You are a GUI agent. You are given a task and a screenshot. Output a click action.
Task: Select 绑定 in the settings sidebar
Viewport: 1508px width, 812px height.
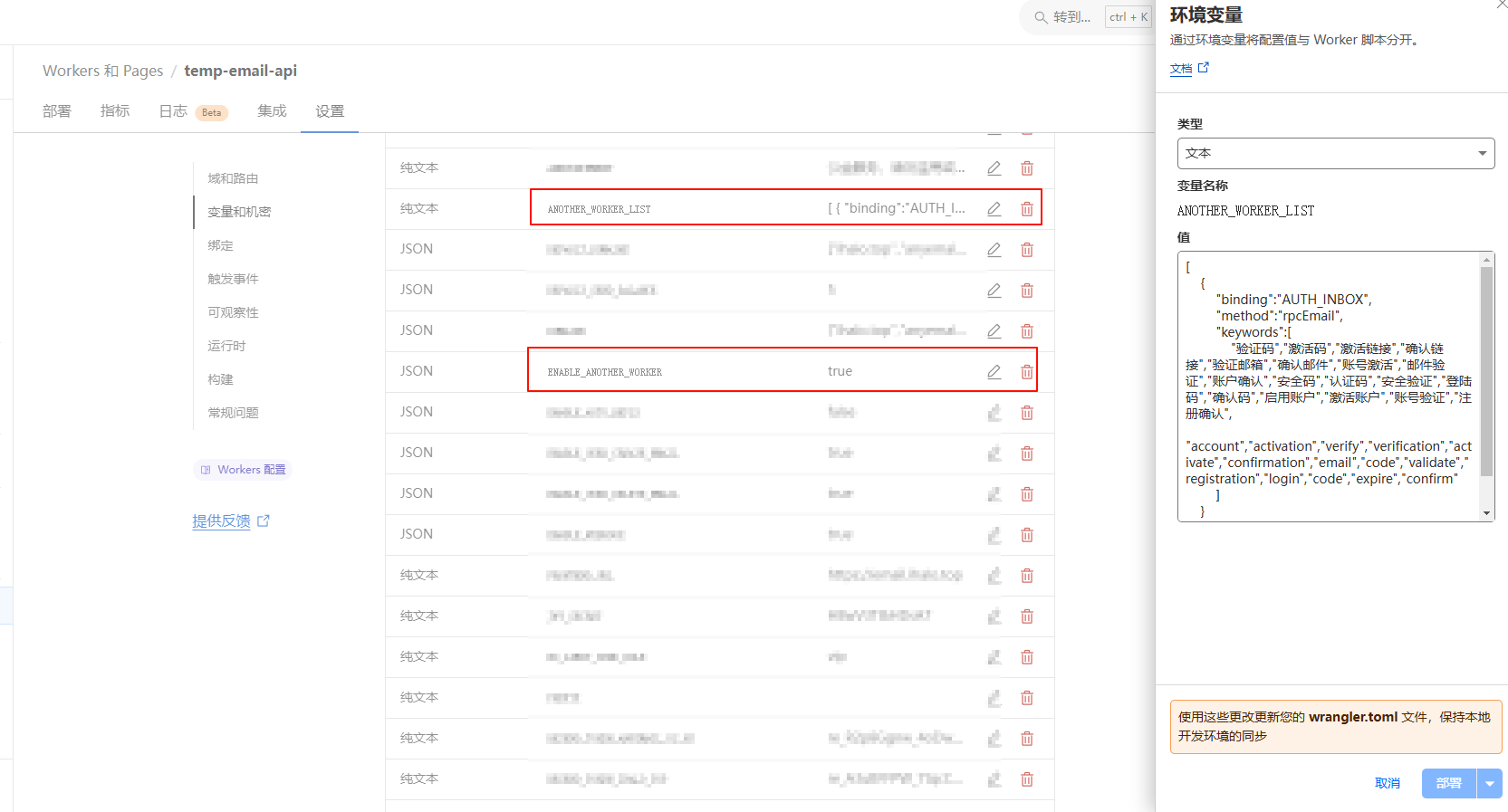point(220,245)
